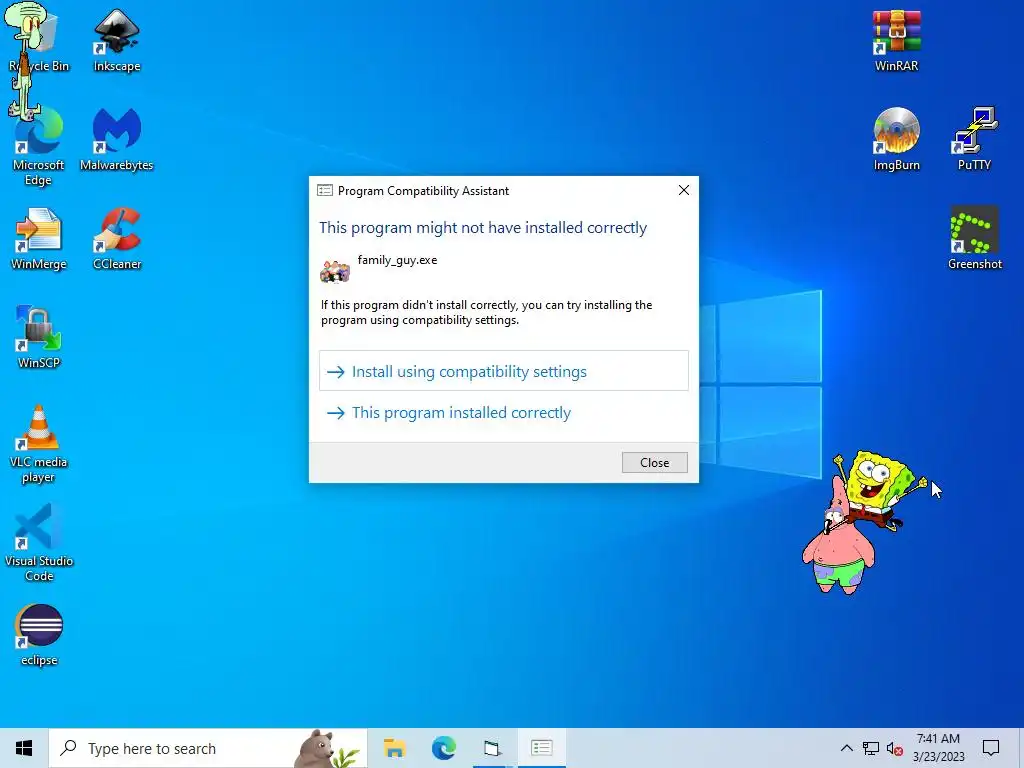Open the network status tray icon
Viewport: 1024px width, 768px height.
pyautogui.click(x=871, y=748)
